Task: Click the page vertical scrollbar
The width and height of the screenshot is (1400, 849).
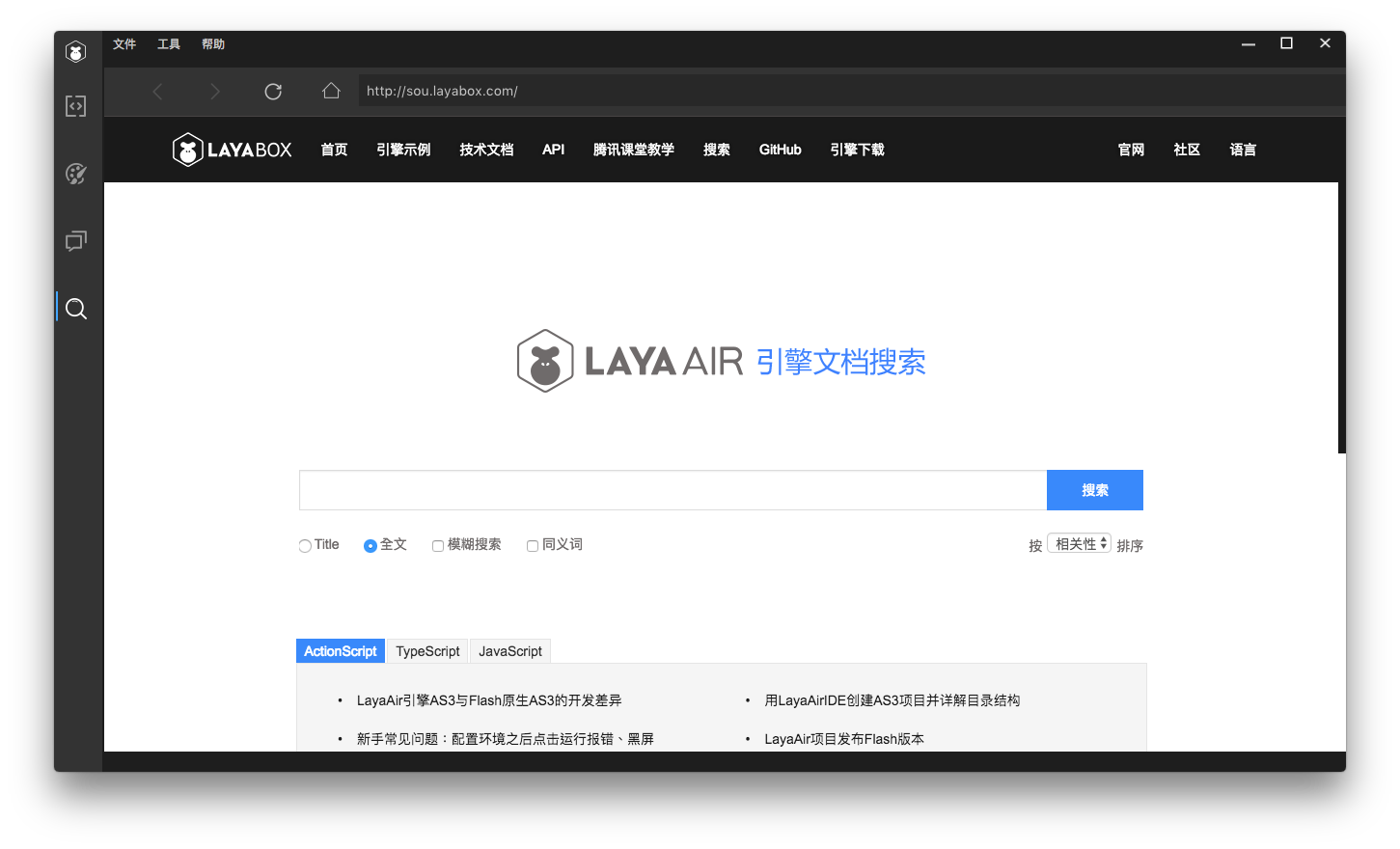Action: [1341, 318]
